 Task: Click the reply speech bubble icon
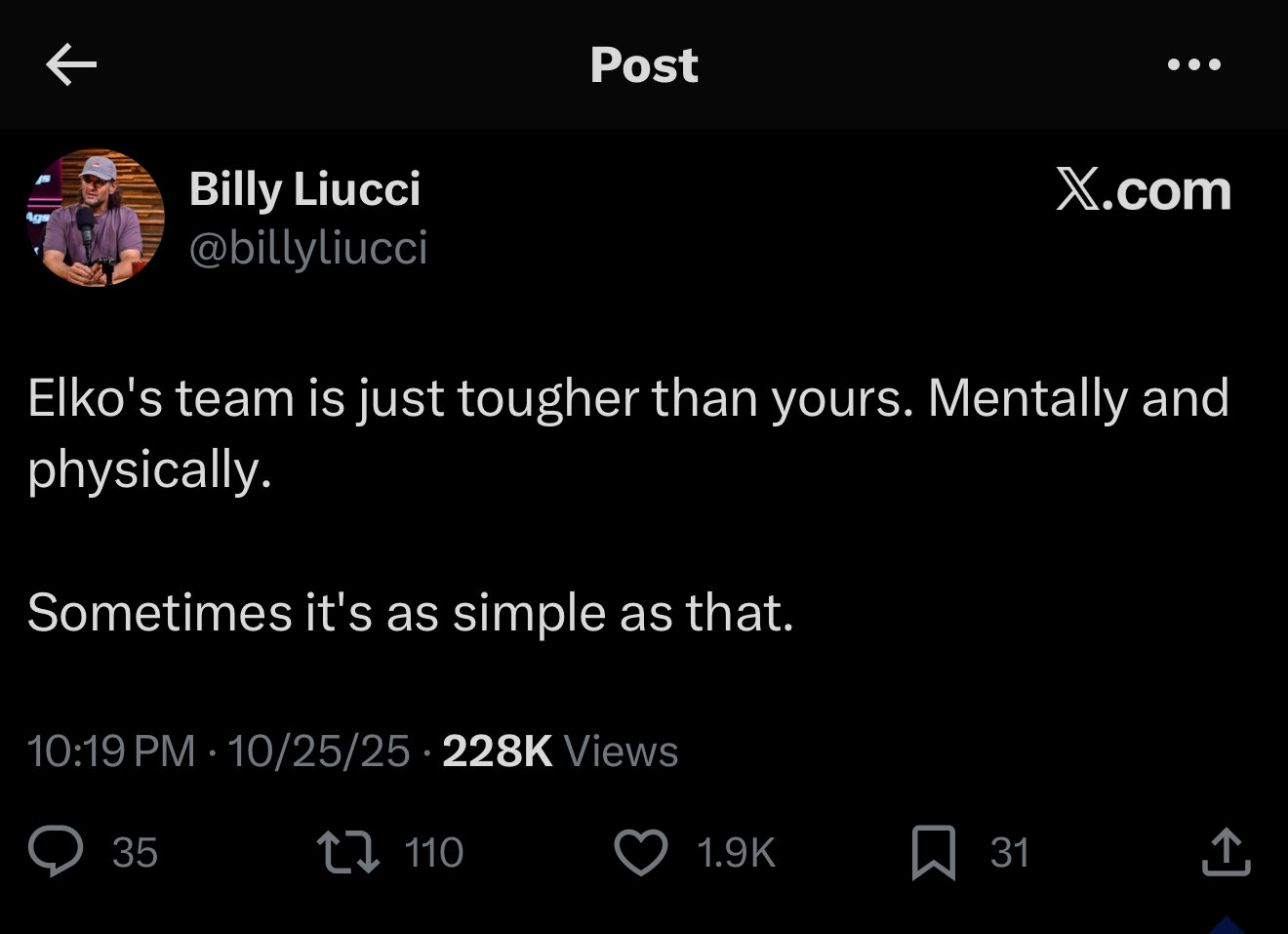pyautogui.click(x=56, y=851)
